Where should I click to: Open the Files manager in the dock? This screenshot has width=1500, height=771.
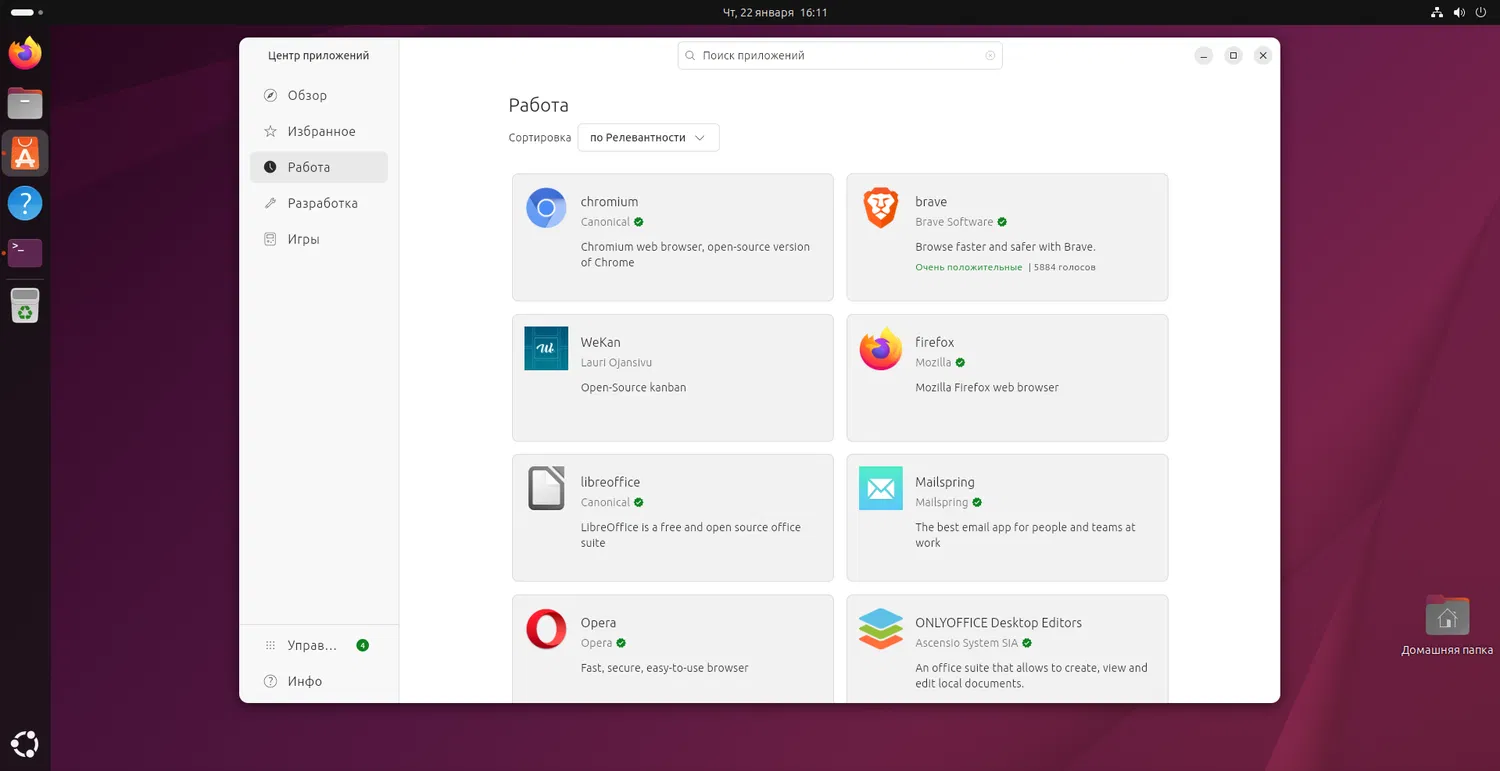point(25,103)
